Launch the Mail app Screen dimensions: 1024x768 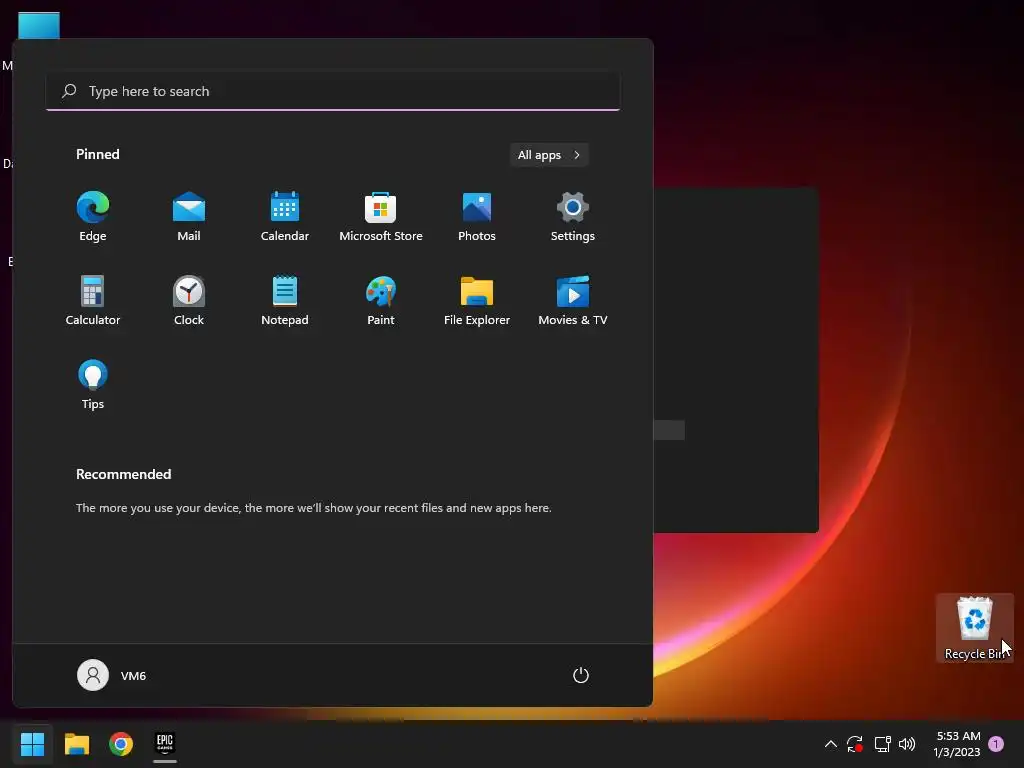pos(189,217)
